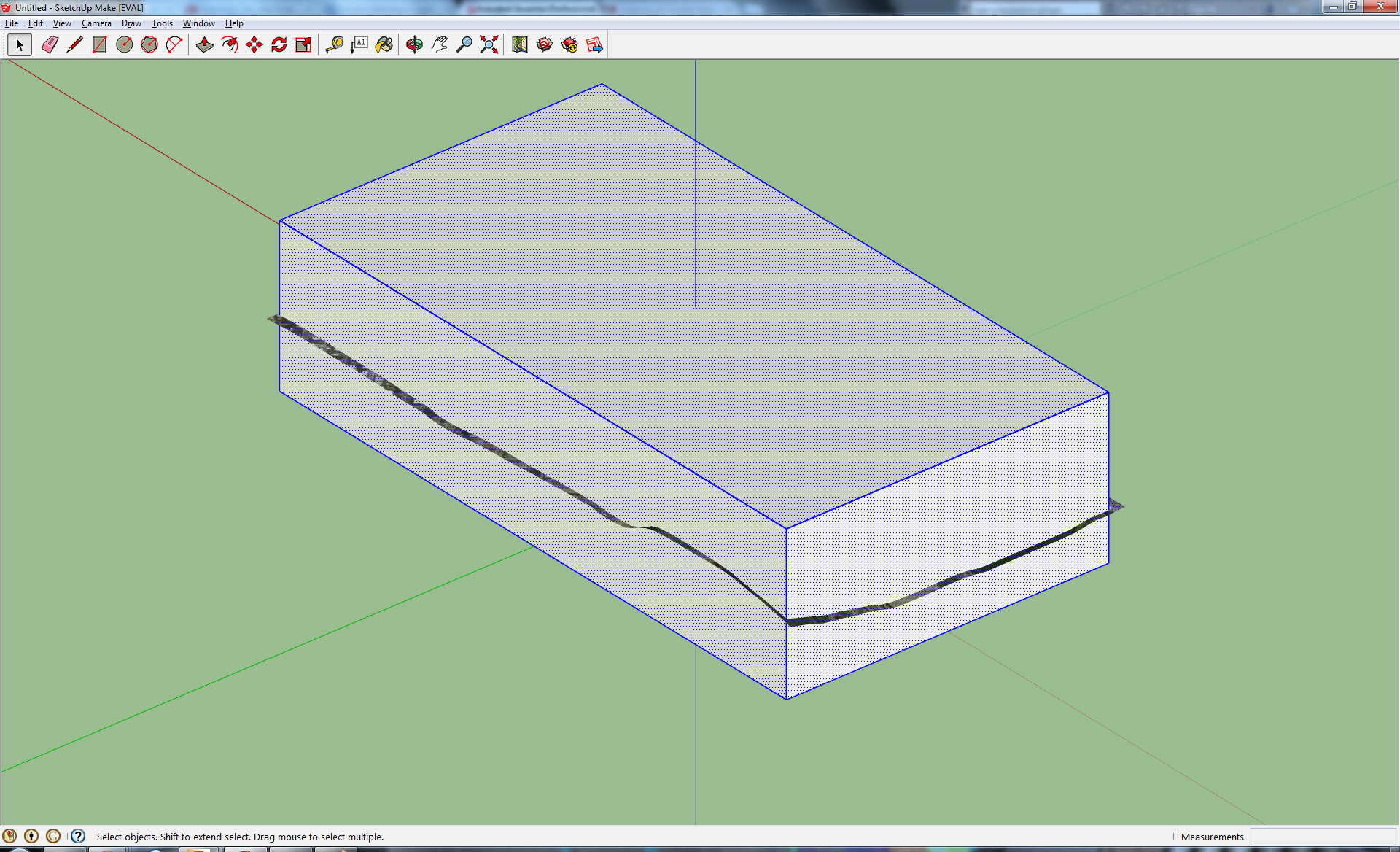Click the Zoom Extents tool

tap(489, 45)
